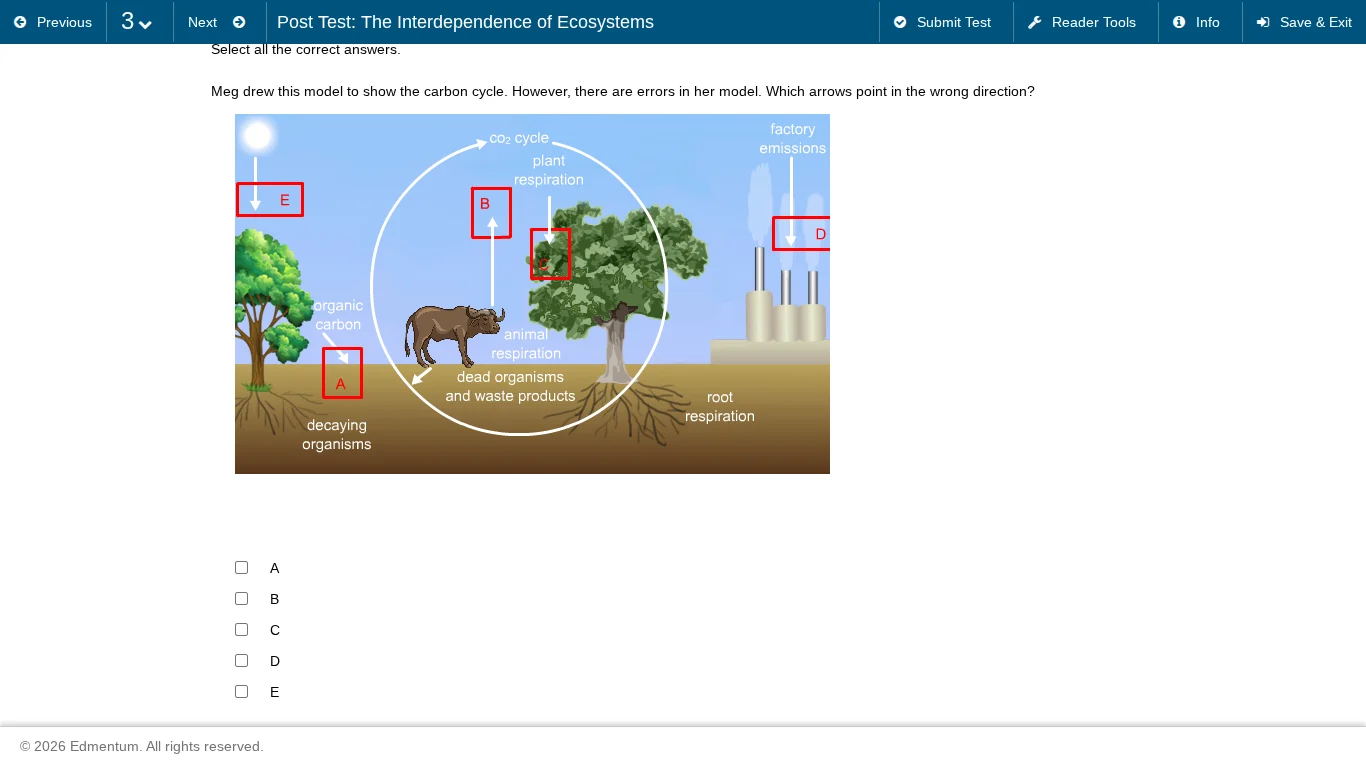
Task: Enable the answer E checkbox
Action: (x=241, y=691)
